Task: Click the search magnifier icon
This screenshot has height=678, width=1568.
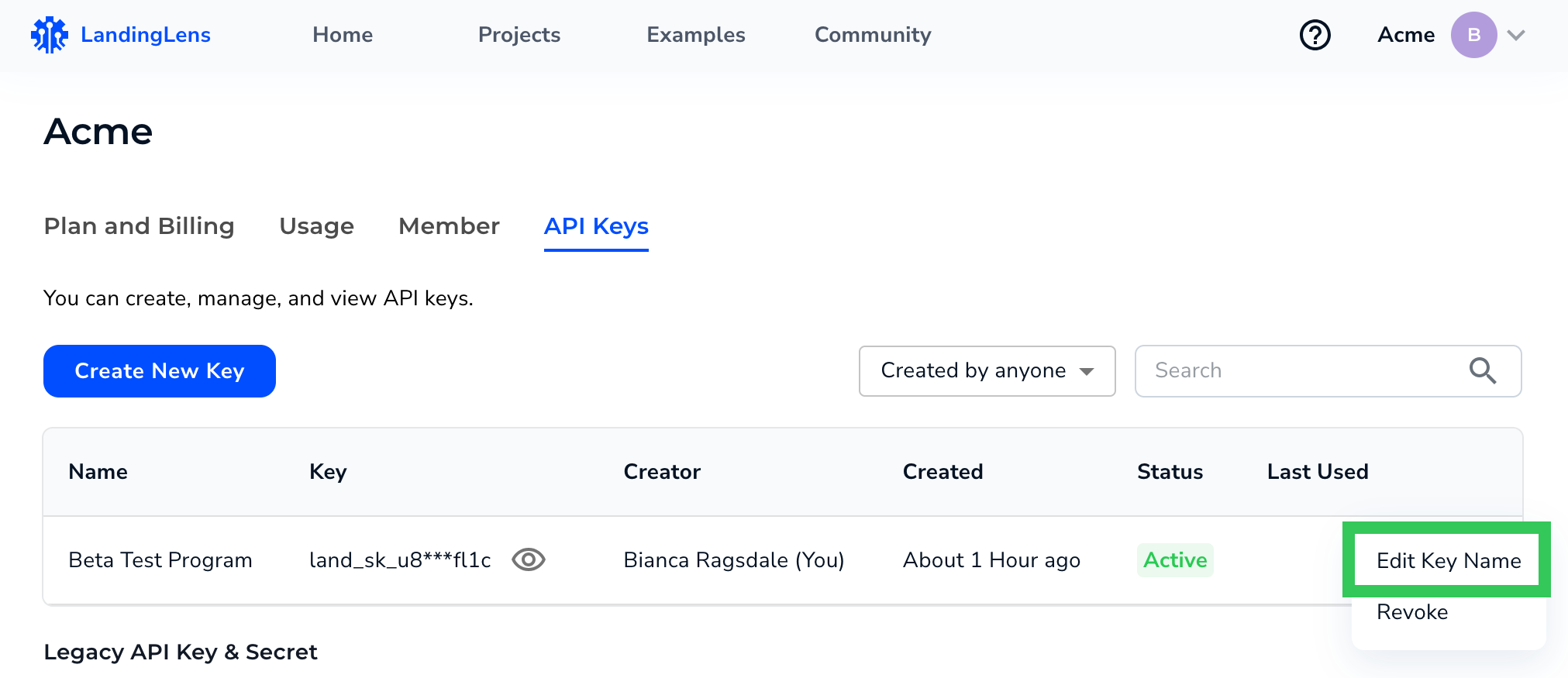Action: (x=1482, y=371)
